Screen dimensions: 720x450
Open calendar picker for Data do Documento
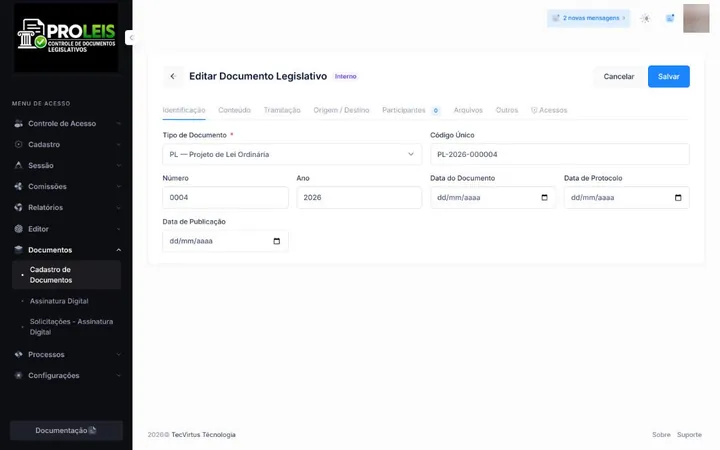click(x=545, y=197)
